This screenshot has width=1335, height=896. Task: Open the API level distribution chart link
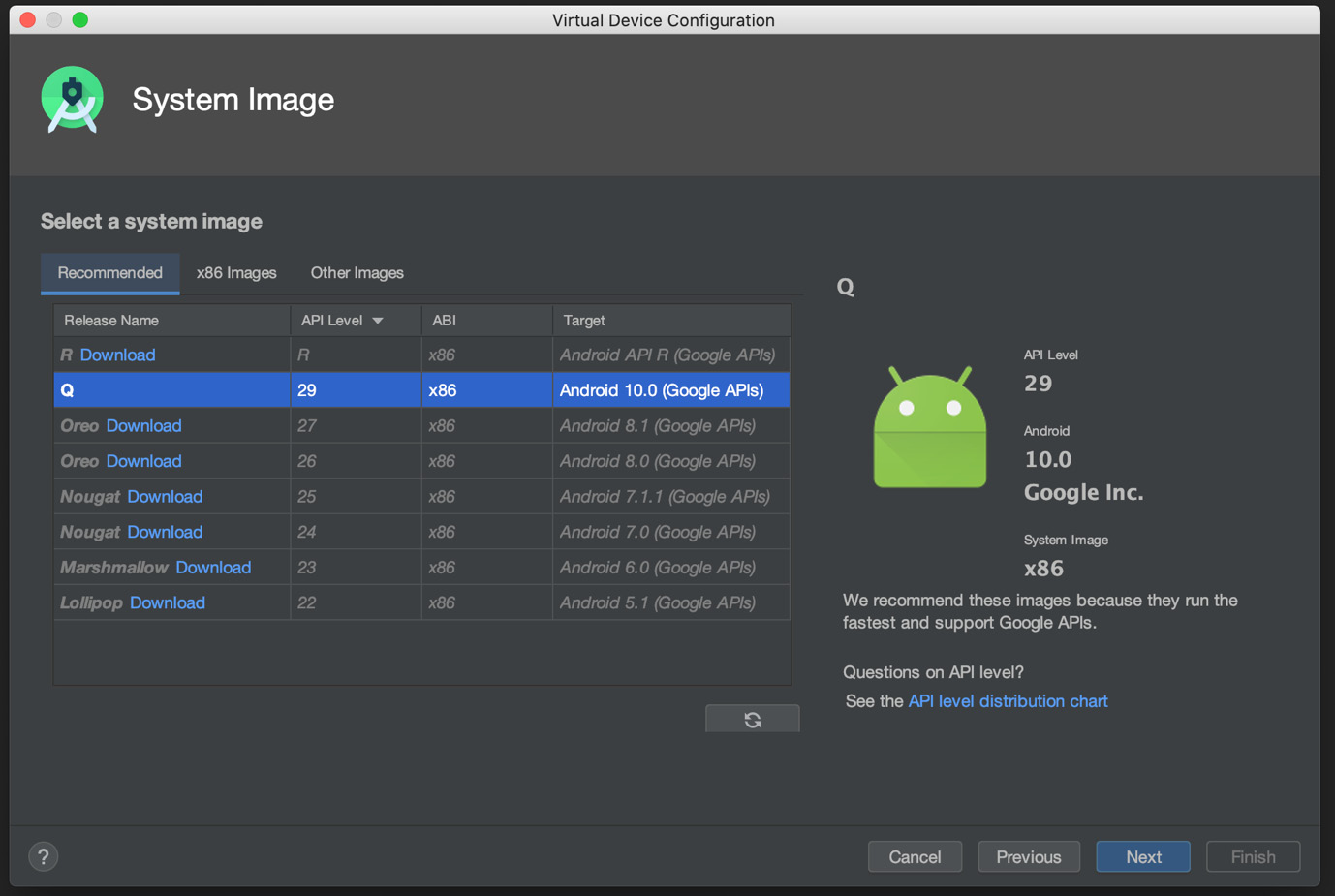[1008, 700]
